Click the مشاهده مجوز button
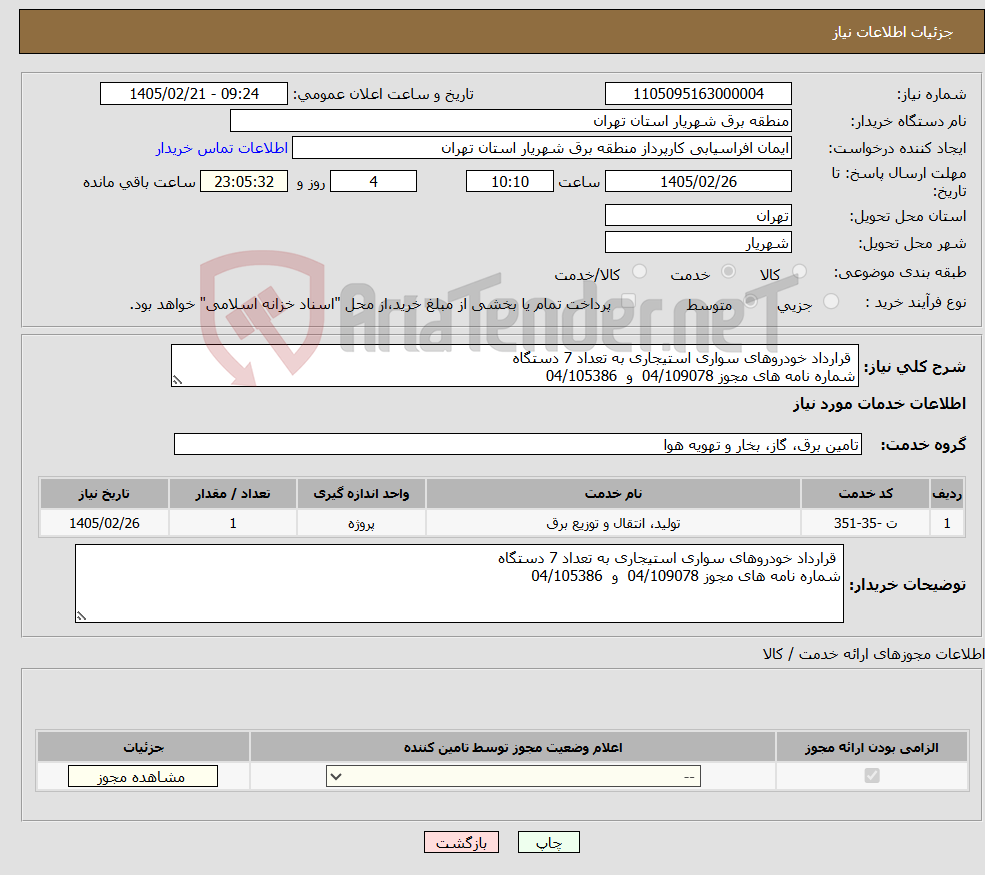The width and height of the screenshot is (985, 875). tap(143, 776)
